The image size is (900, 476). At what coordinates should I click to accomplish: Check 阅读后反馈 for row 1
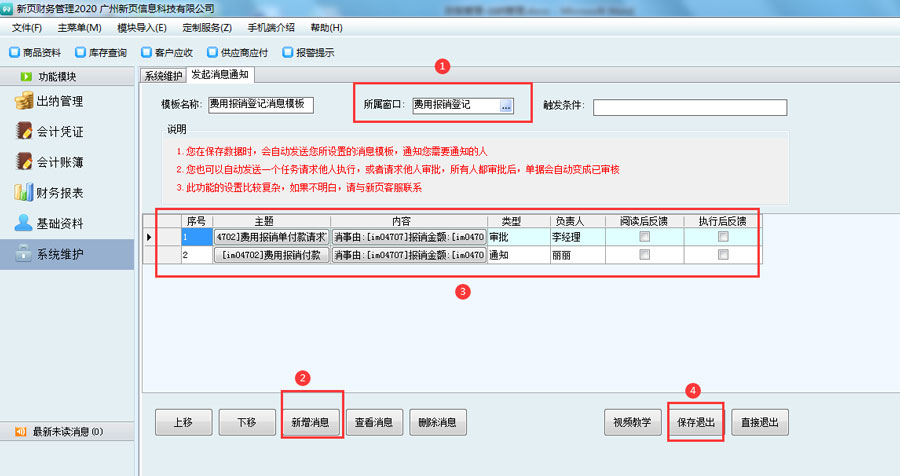click(x=644, y=237)
